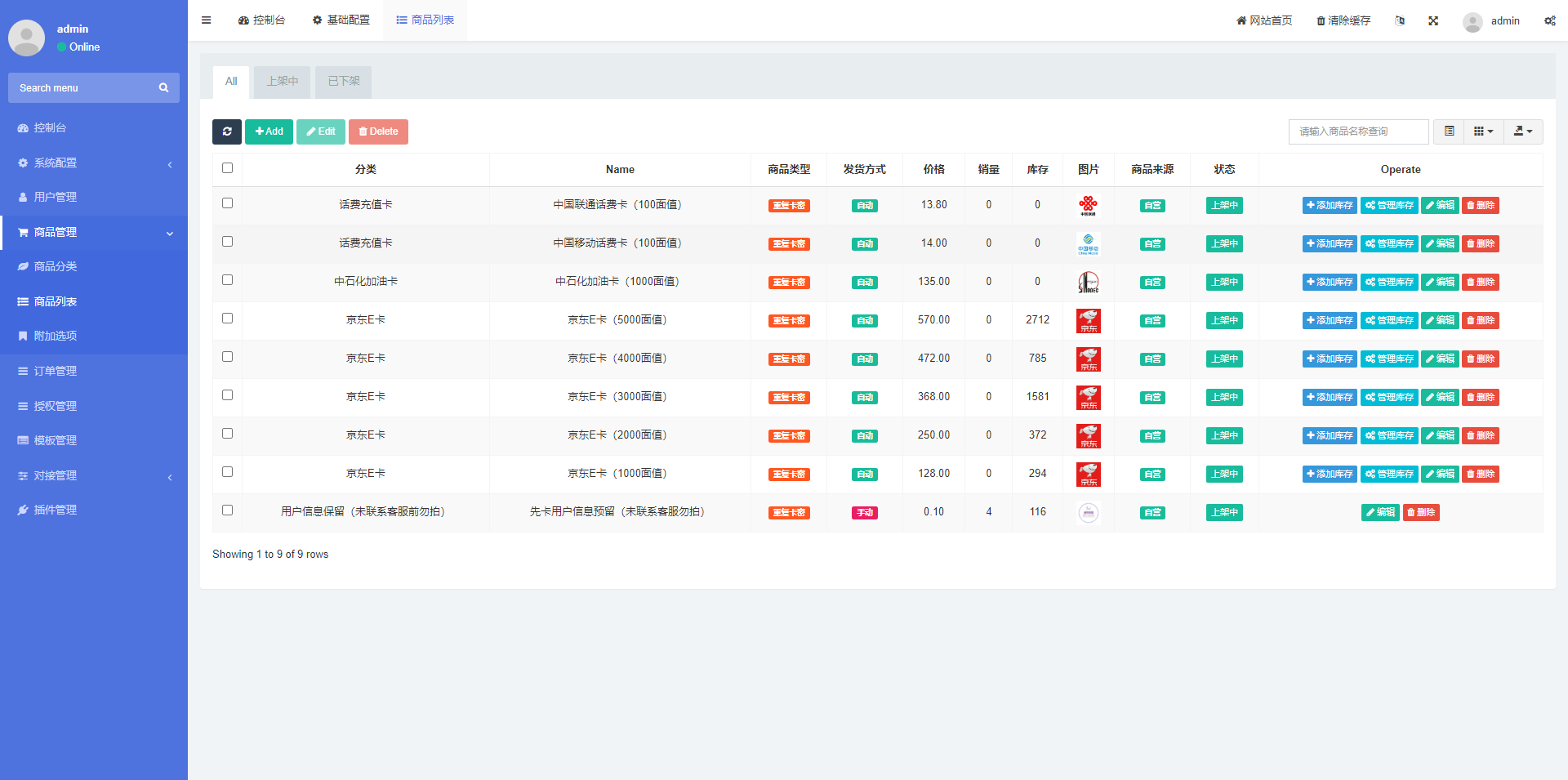
Task: Open 商品分类 in the sidebar
Action: 94,266
